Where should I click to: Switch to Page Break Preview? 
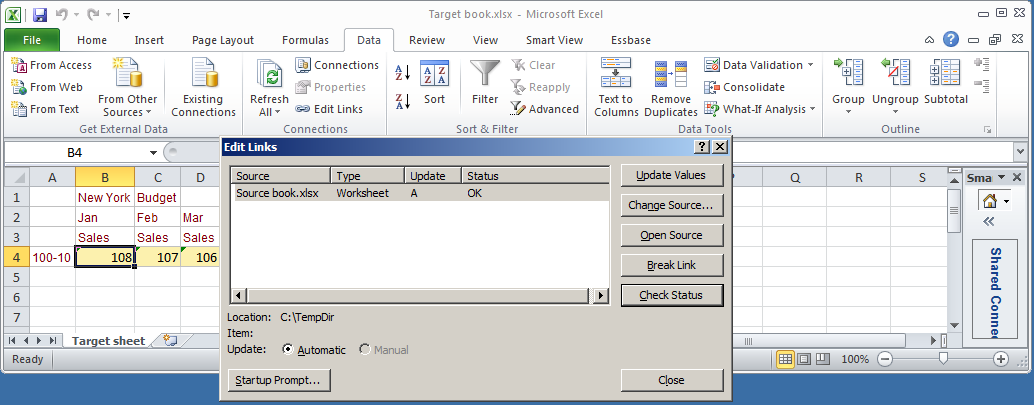[822, 359]
